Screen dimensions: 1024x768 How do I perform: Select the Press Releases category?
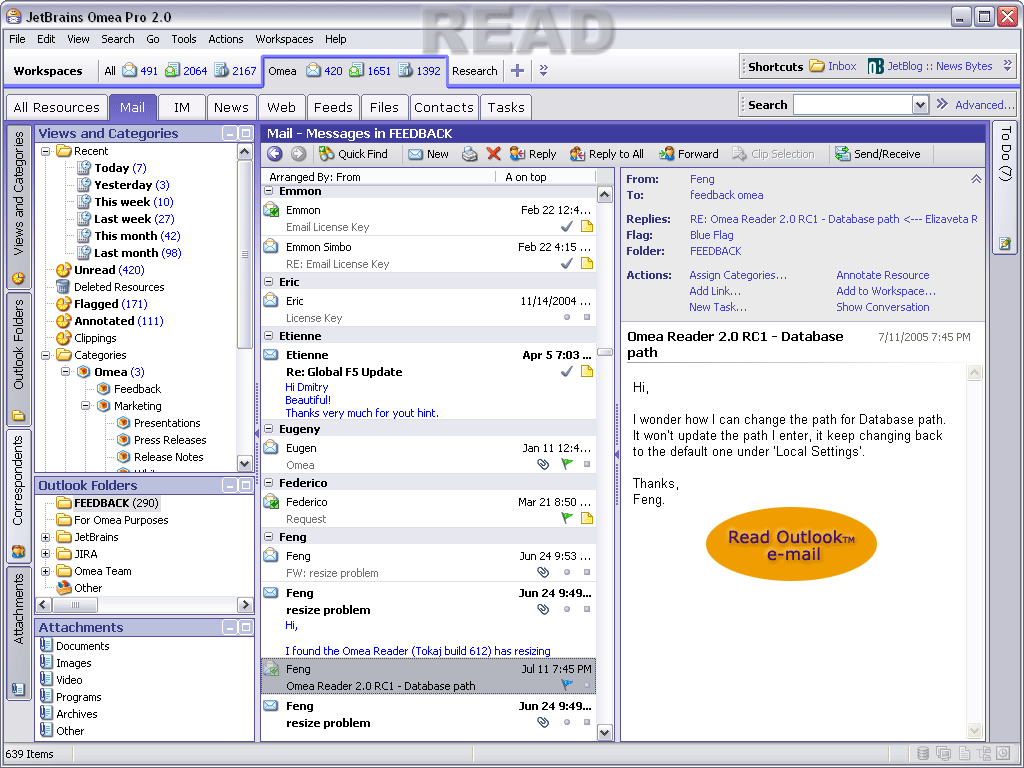(162, 440)
